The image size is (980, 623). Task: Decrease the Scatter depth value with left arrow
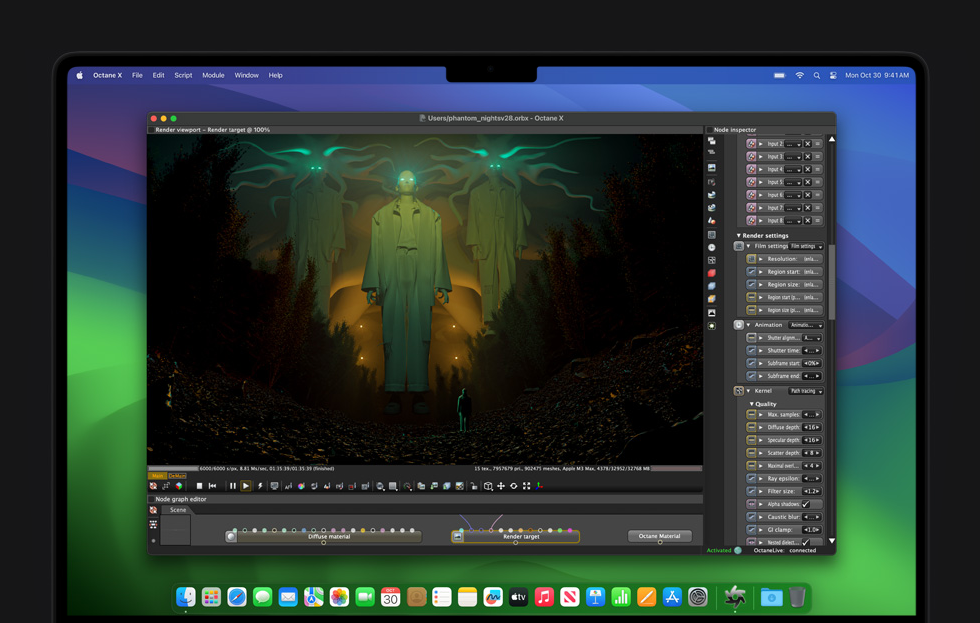point(806,453)
